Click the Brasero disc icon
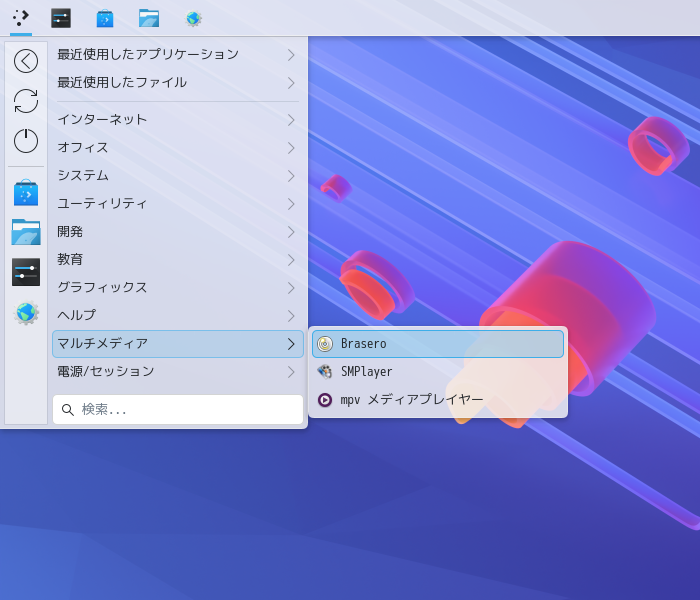This screenshot has width=700, height=600. tap(325, 344)
